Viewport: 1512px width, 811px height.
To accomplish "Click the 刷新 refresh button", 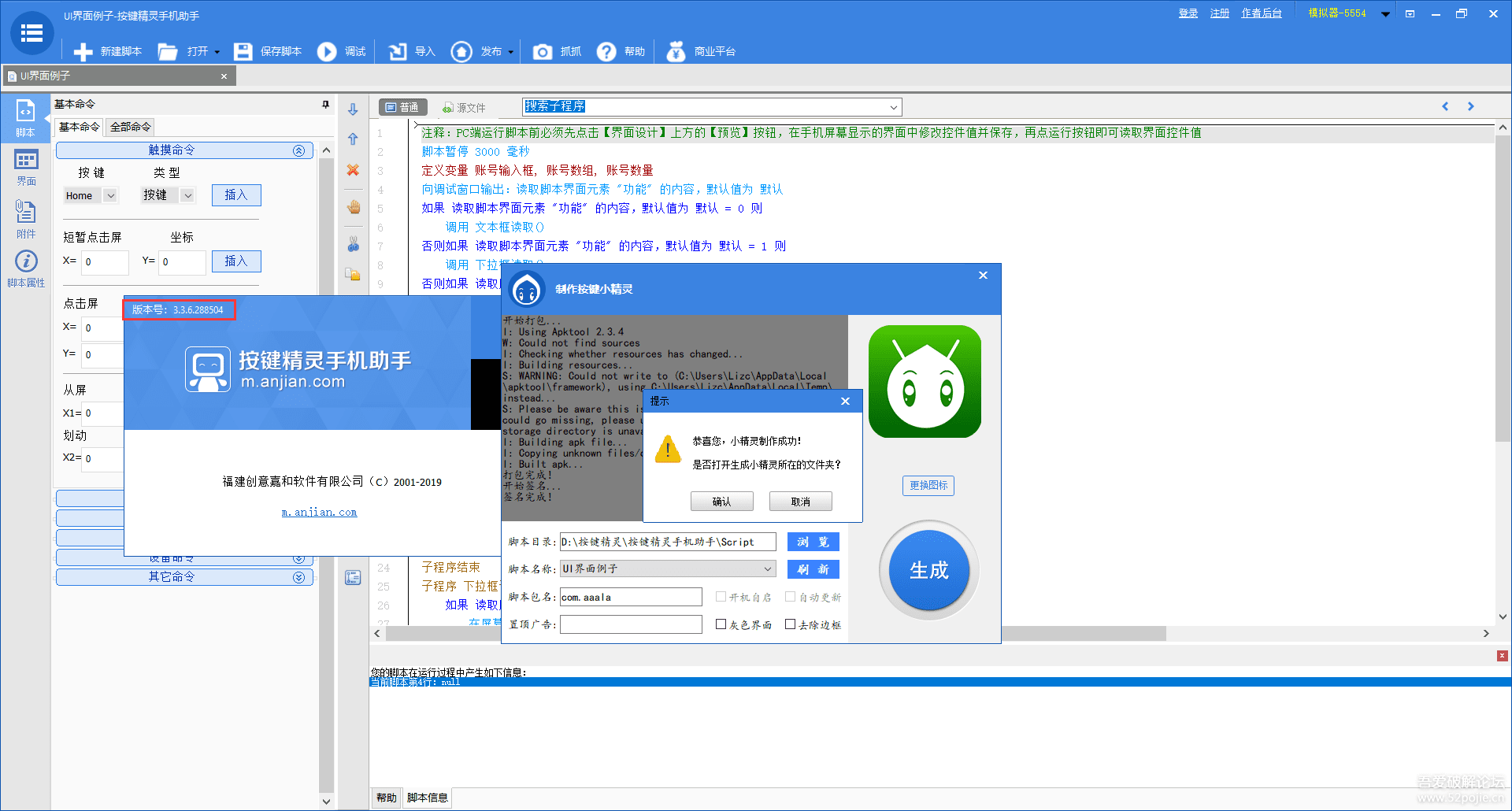I will coord(813,568).
